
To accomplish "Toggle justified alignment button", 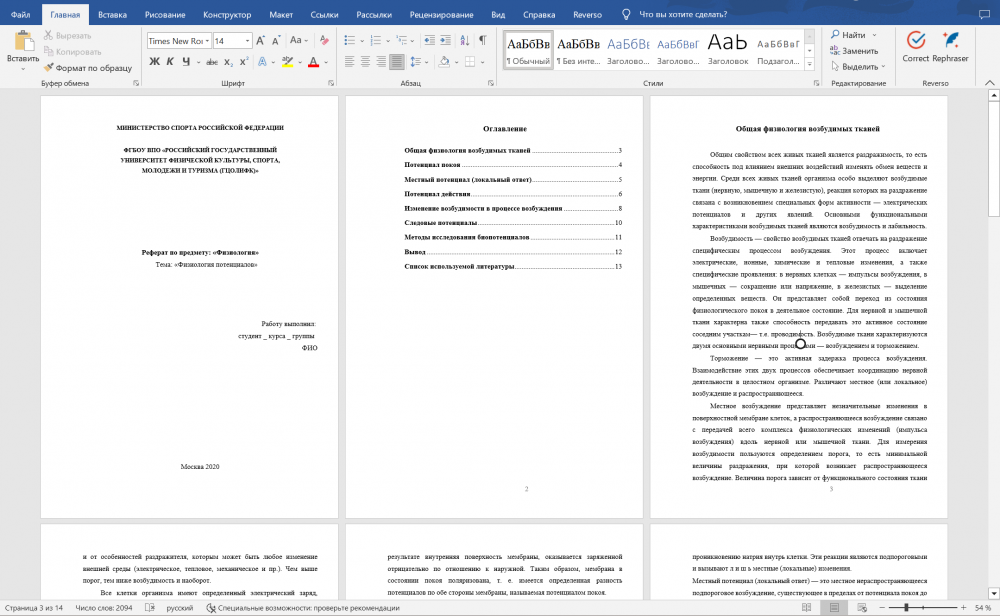I will pyautogui.click(x=397, y=62).
